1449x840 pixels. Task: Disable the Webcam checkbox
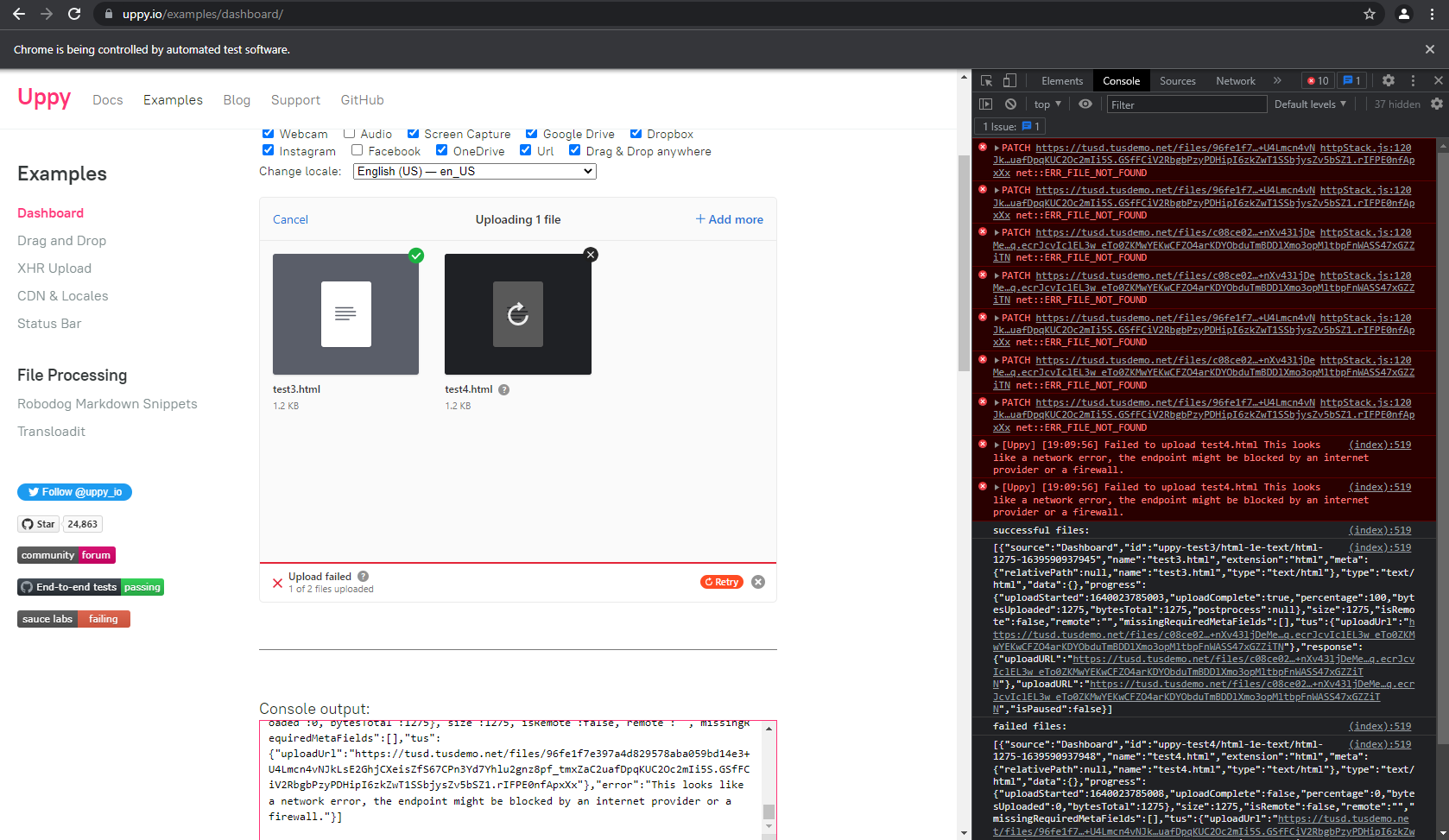(x=269, y=133)
